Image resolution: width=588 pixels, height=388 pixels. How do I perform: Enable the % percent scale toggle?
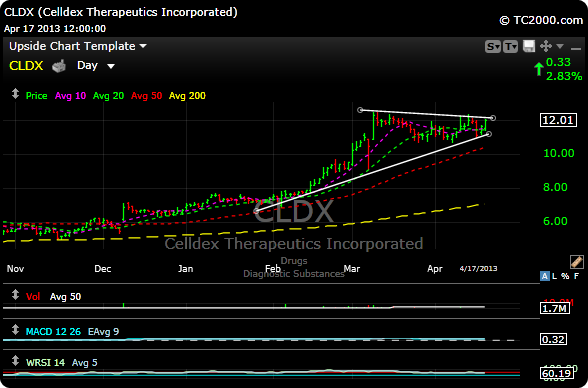[565, 277]
